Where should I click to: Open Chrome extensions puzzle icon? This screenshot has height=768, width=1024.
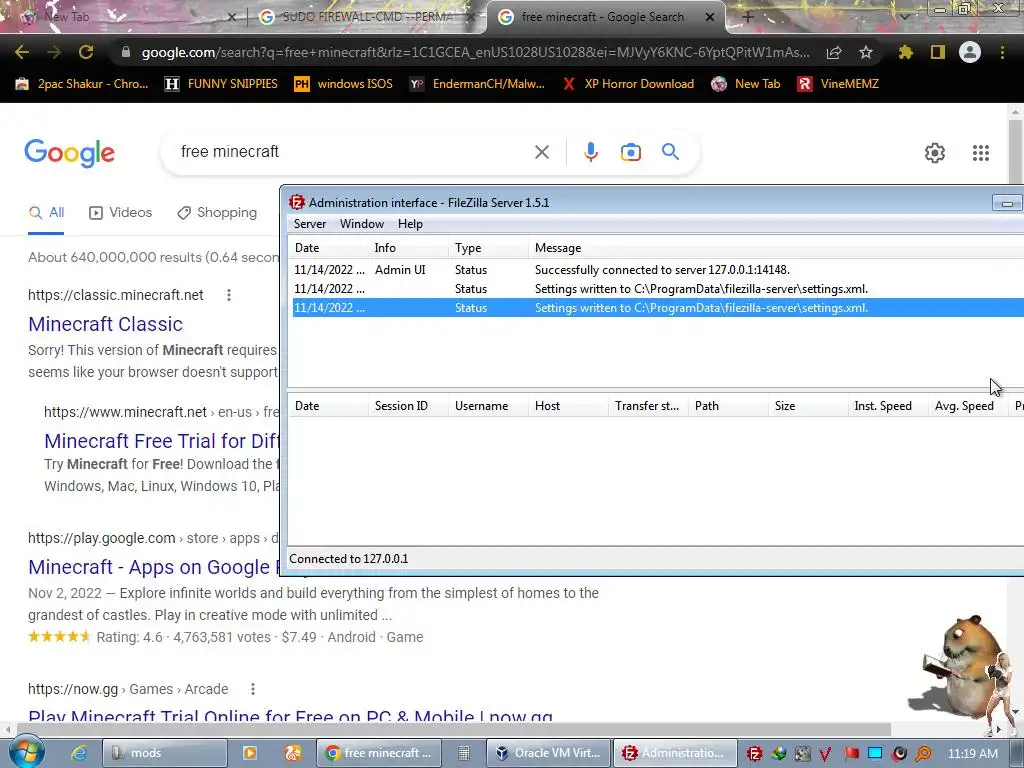tap(906, 52)
